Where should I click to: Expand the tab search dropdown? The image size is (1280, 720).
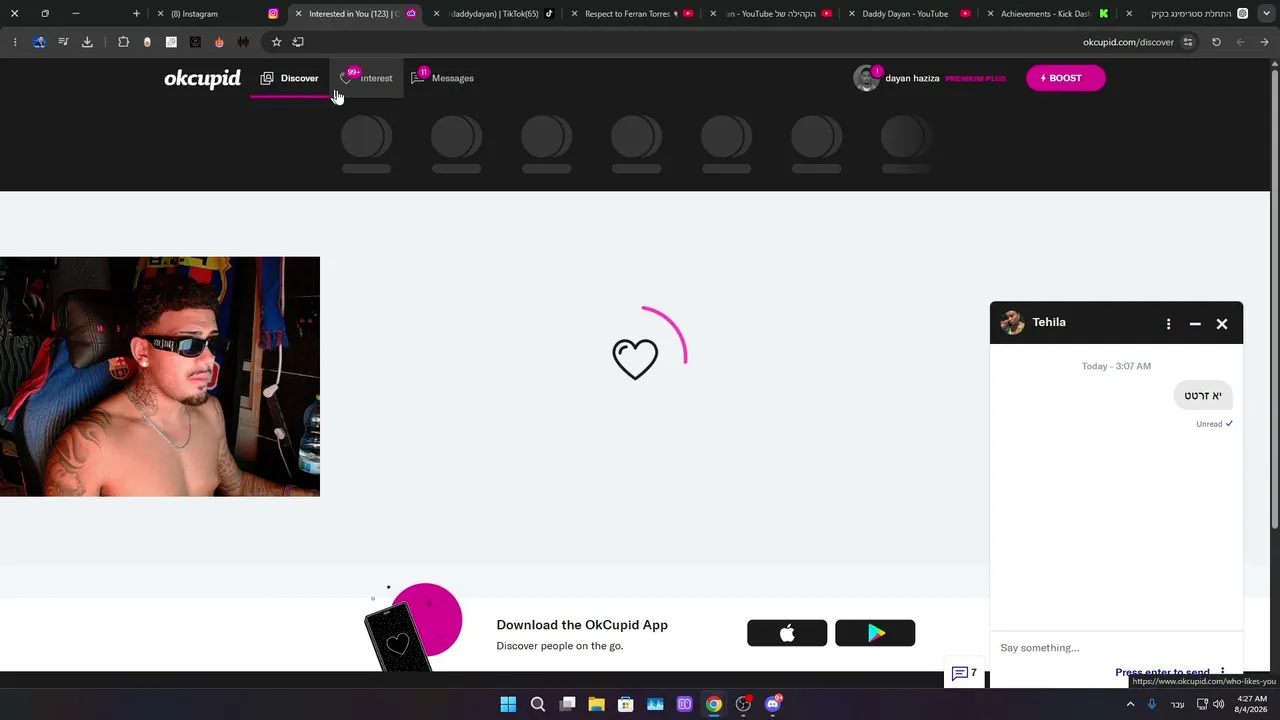click(1265, 14)
